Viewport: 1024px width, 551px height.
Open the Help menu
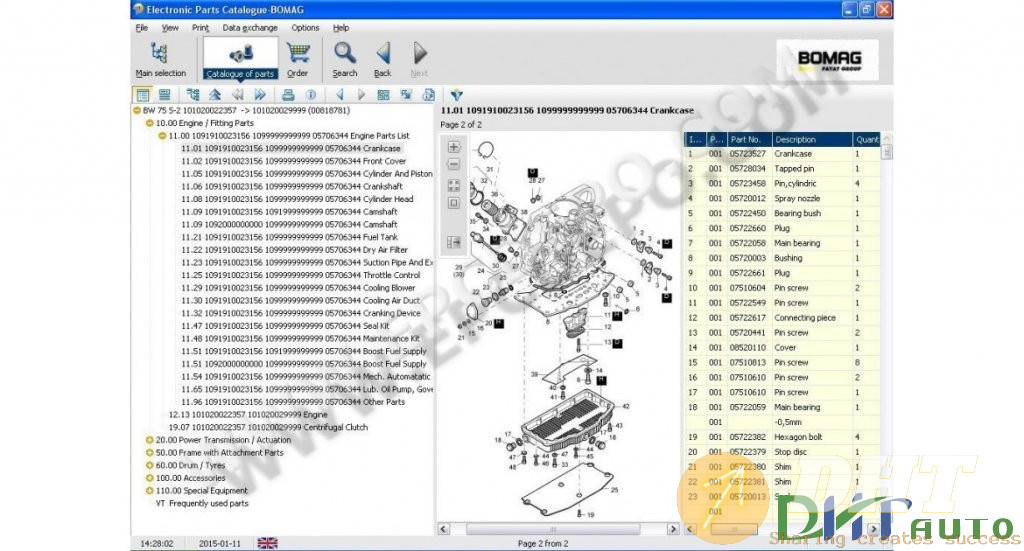341,28
